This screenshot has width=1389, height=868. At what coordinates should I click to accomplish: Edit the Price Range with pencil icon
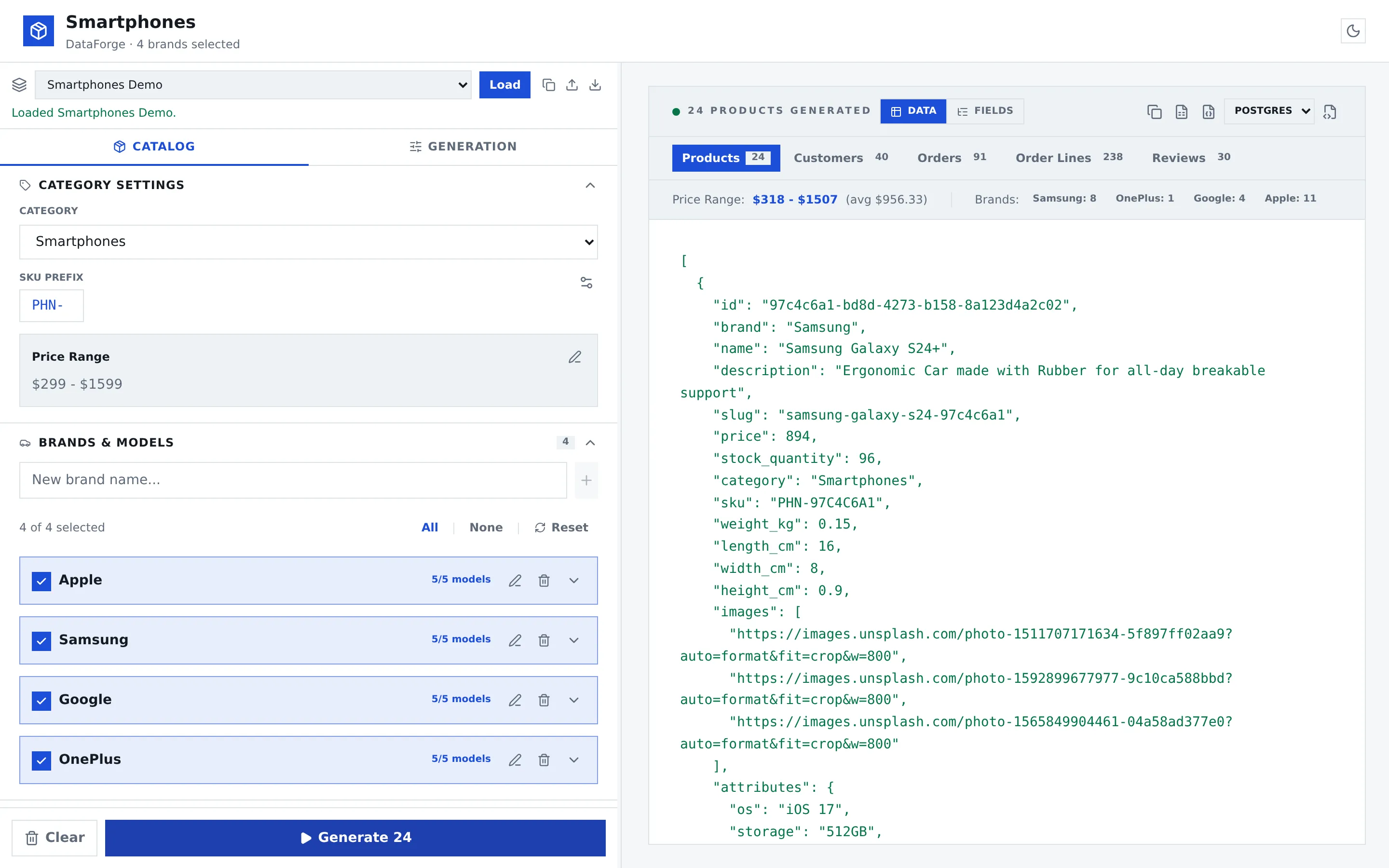tap(574, 357)
